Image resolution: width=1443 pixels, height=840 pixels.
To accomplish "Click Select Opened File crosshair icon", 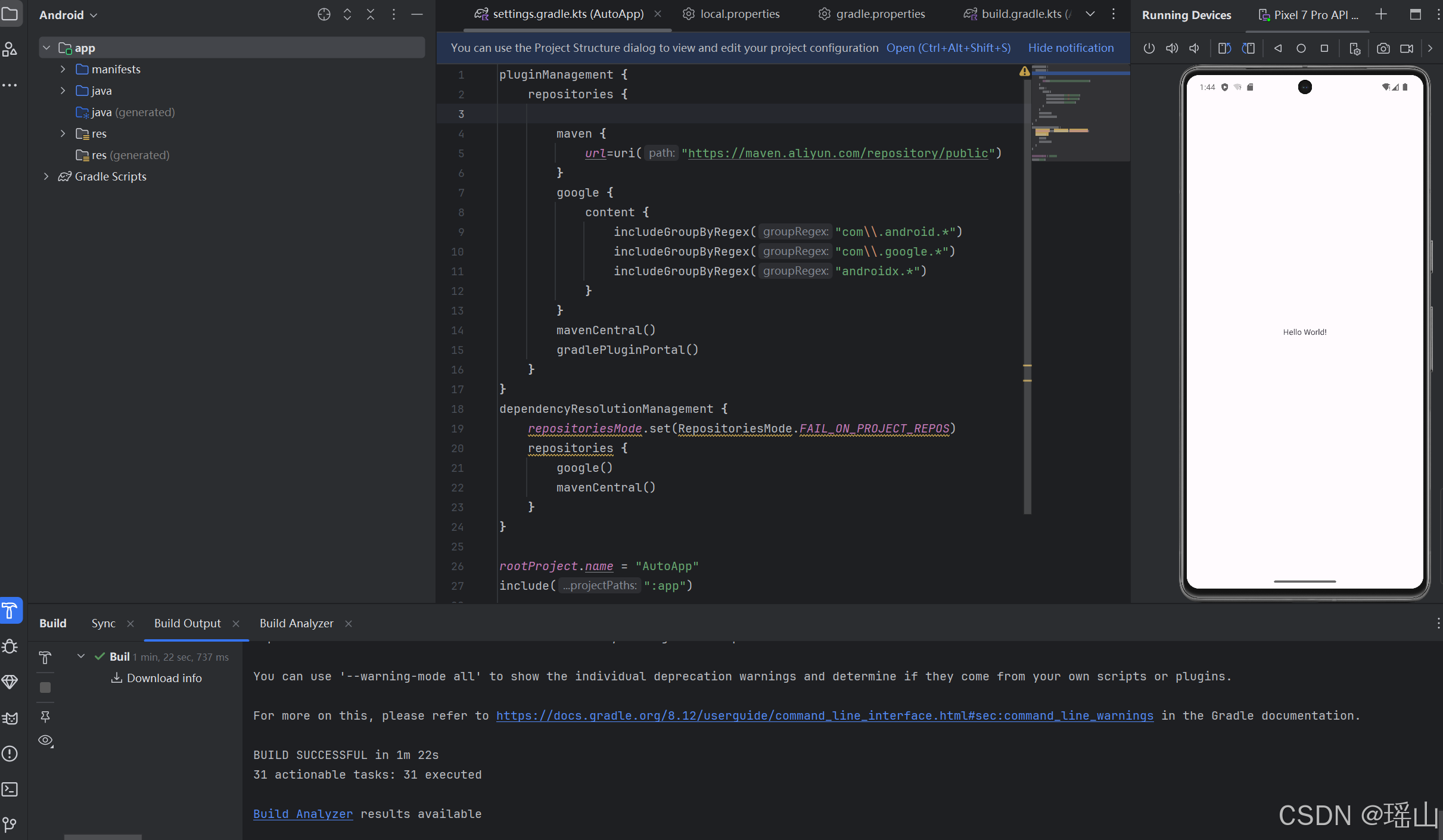I will [324, 15].
